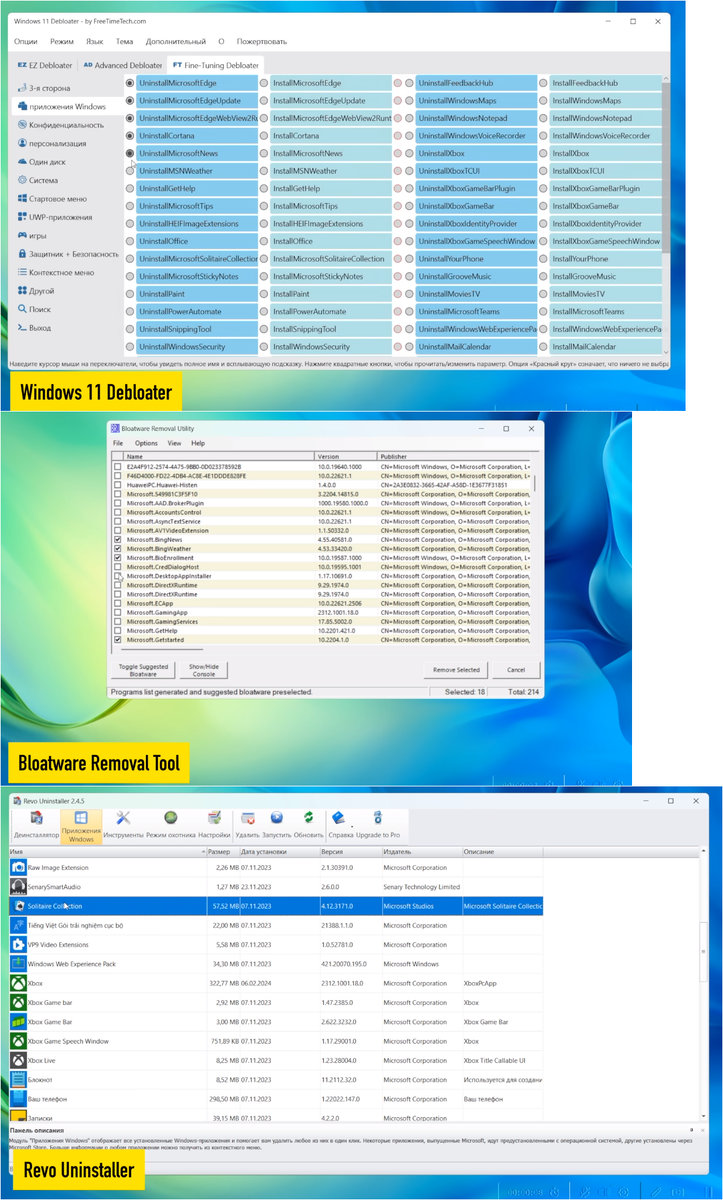
Task: Click Windows Web Experience Pack icon
Action: click(x=18, y=964)
